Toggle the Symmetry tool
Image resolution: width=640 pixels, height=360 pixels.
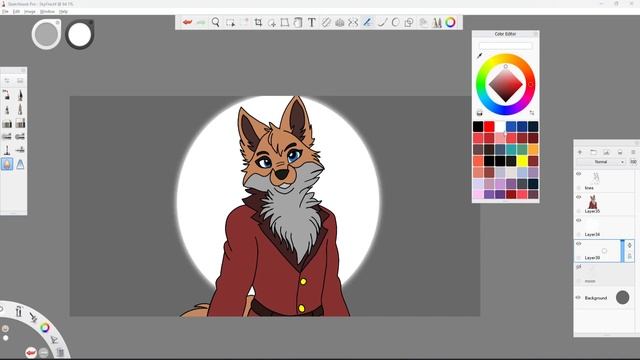[353, 22]
